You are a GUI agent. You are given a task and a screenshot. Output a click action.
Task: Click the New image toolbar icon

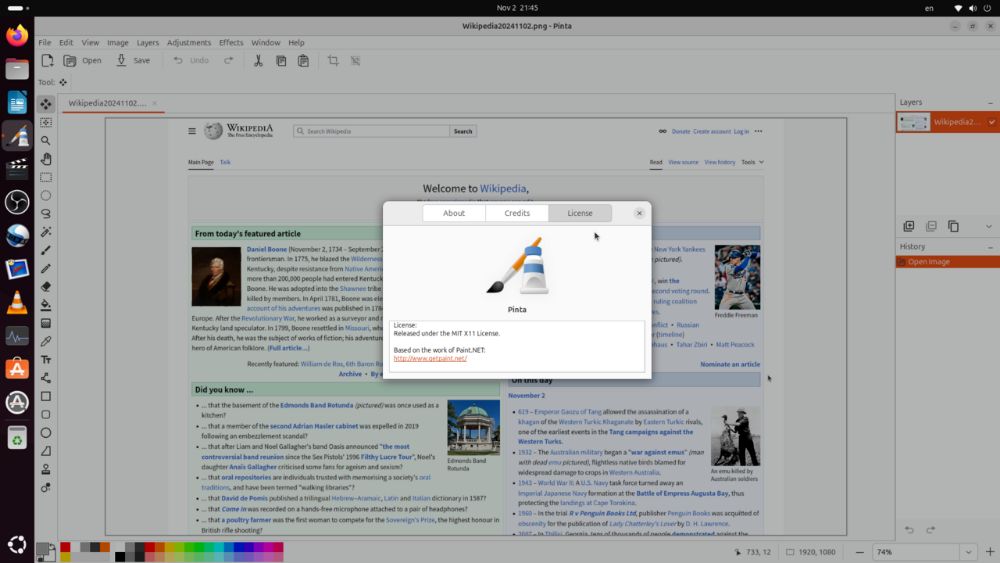pos(47,61)
